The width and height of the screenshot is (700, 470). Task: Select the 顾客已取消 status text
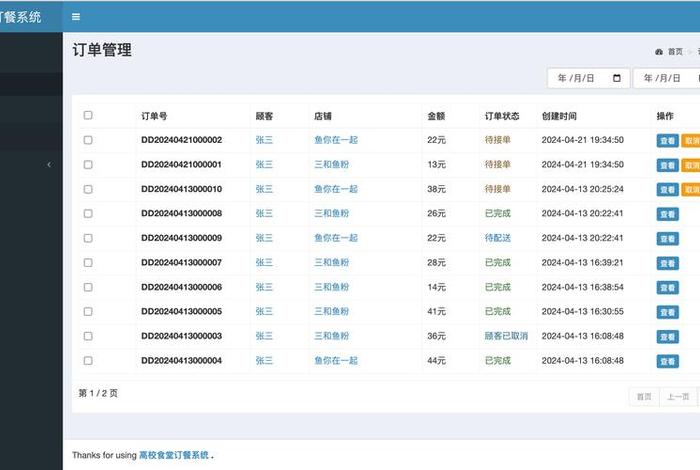coord(506,336)
